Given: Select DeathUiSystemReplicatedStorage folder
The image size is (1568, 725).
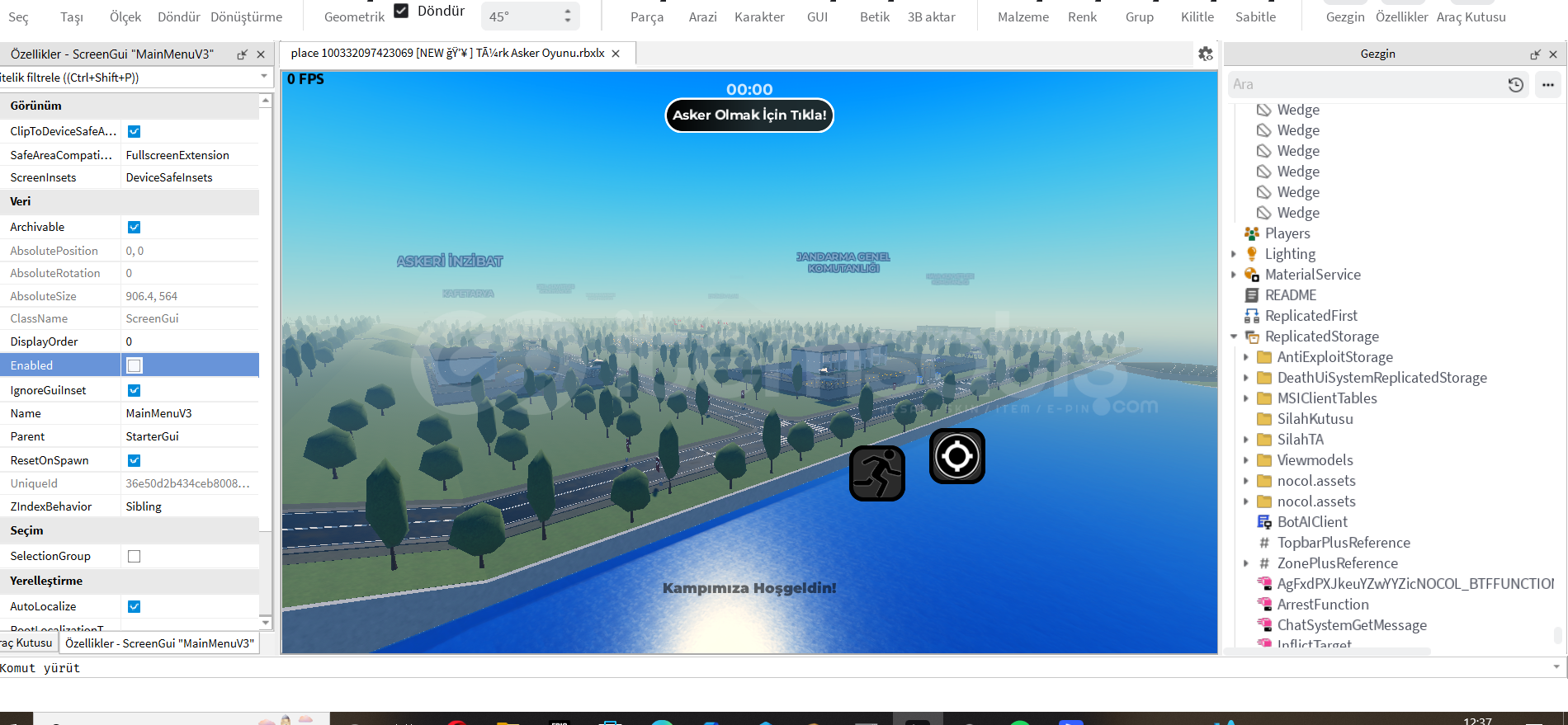Looking at the screenshot, I should 1381,378.
